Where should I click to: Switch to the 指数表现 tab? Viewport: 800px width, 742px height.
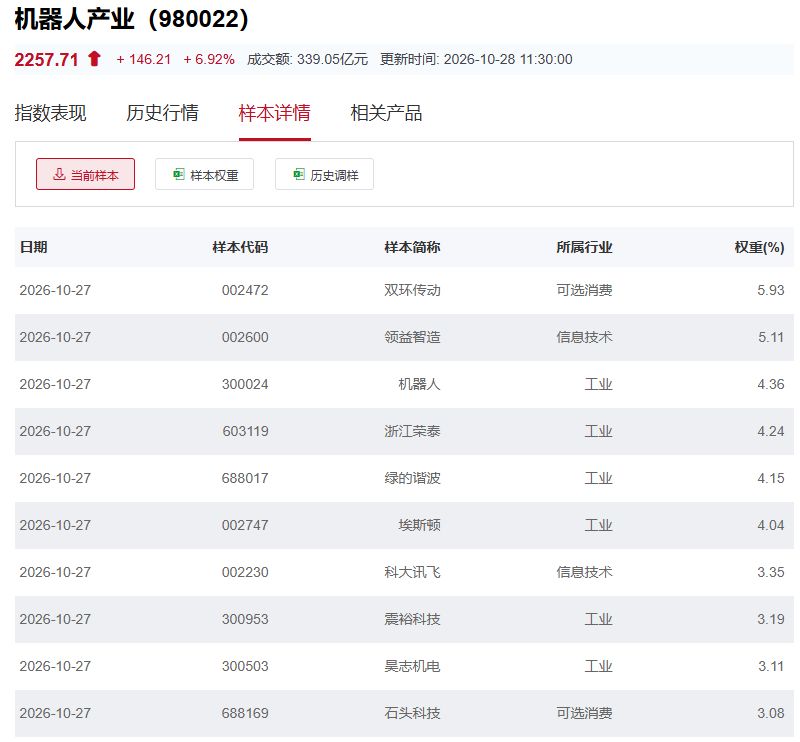click(51, 113)
